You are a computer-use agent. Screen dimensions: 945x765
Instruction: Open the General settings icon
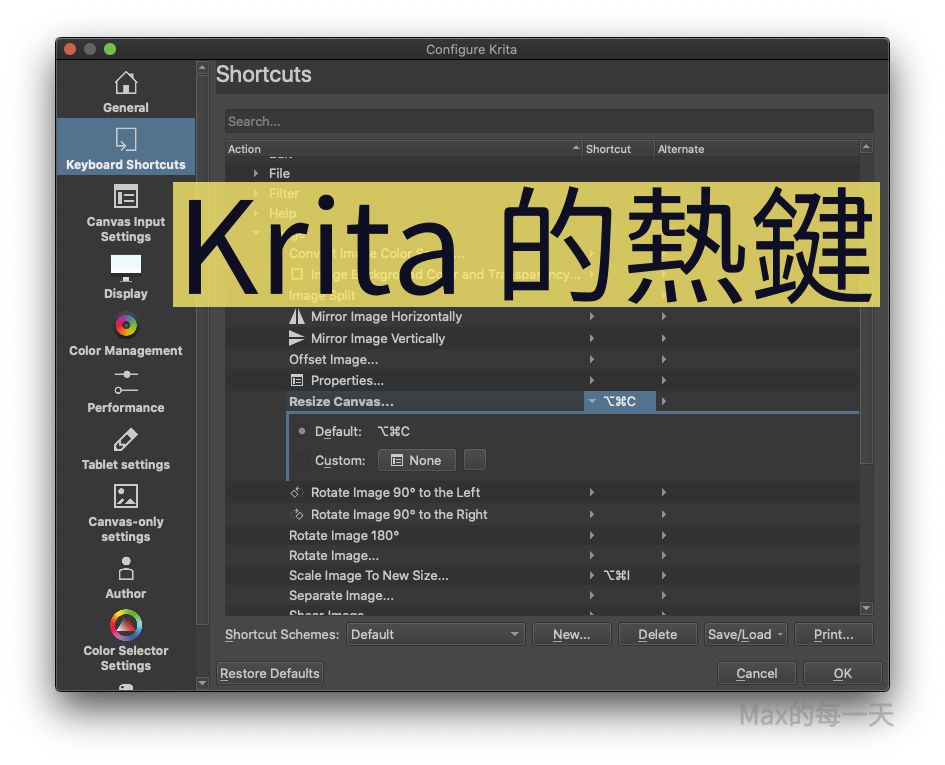tap(126, 83)
